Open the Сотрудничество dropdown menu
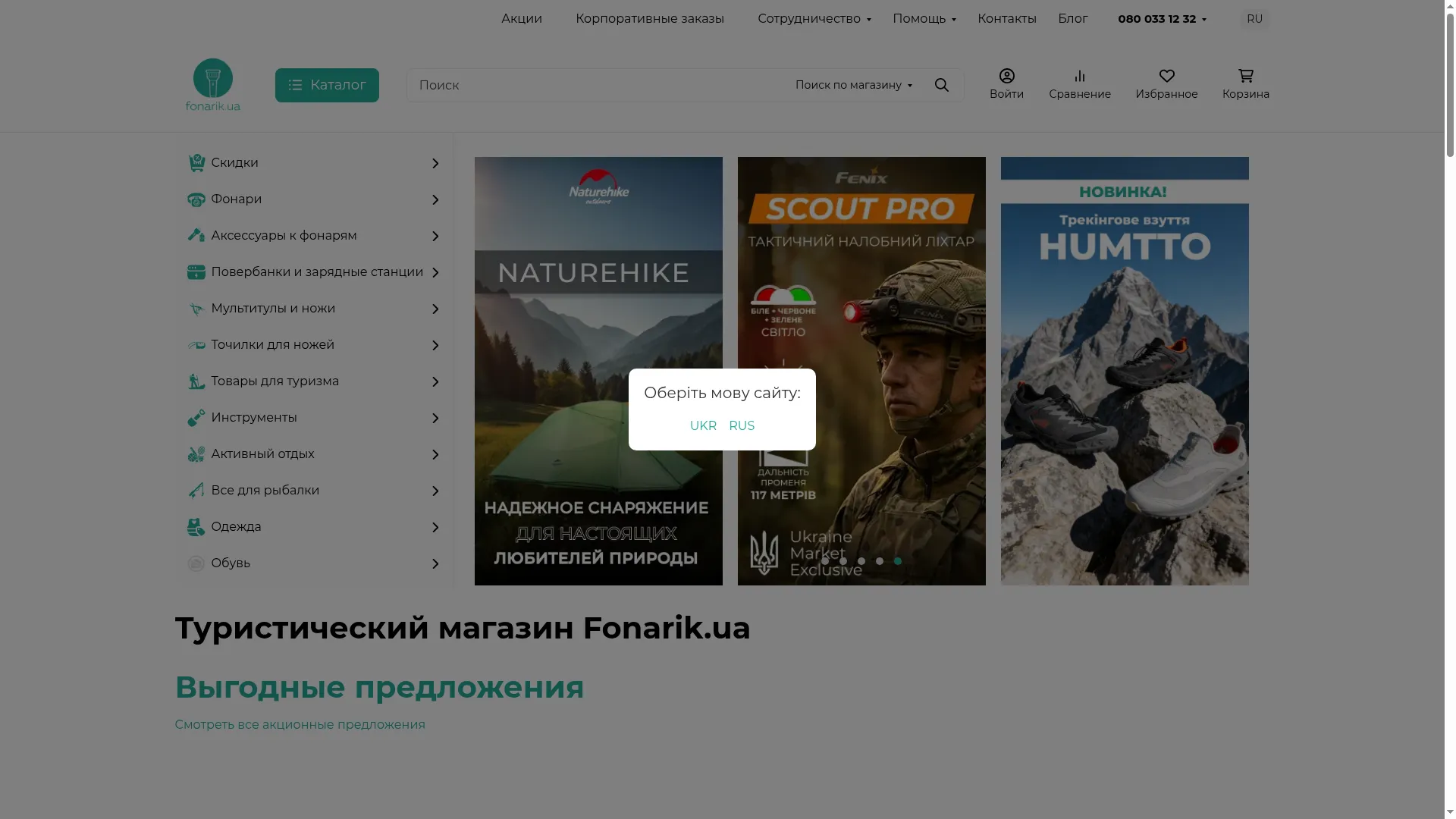The image size is (1456, 819). [814, 19]
